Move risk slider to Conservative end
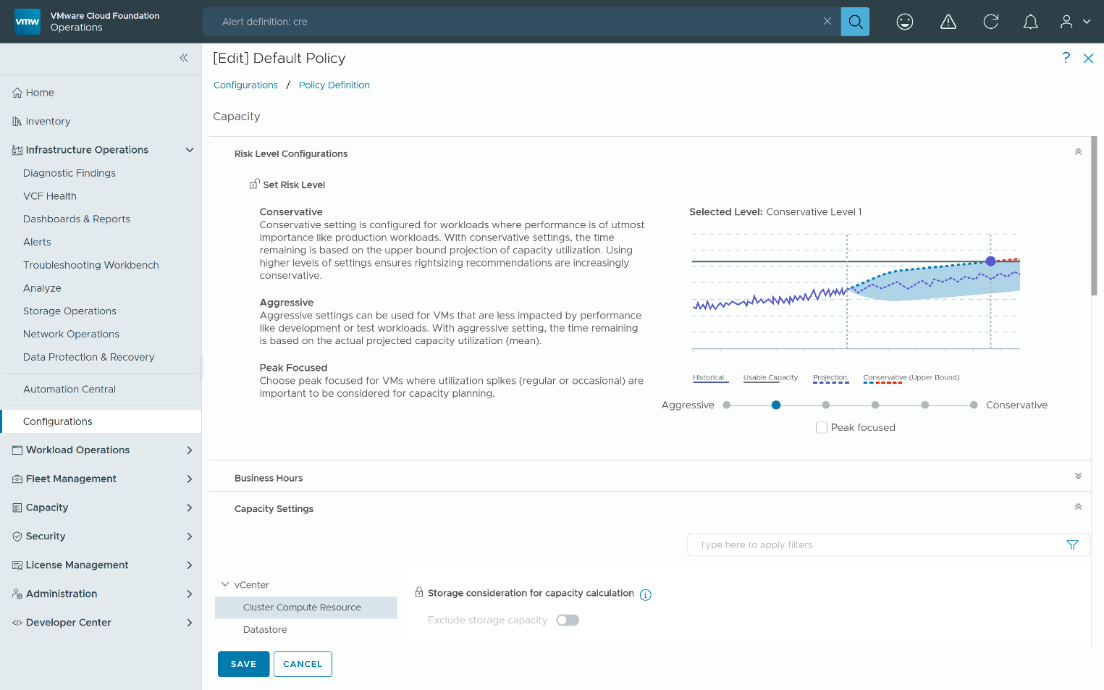Image resolution: width=1104 pixels, height=690 pixels. coord(973,405)
